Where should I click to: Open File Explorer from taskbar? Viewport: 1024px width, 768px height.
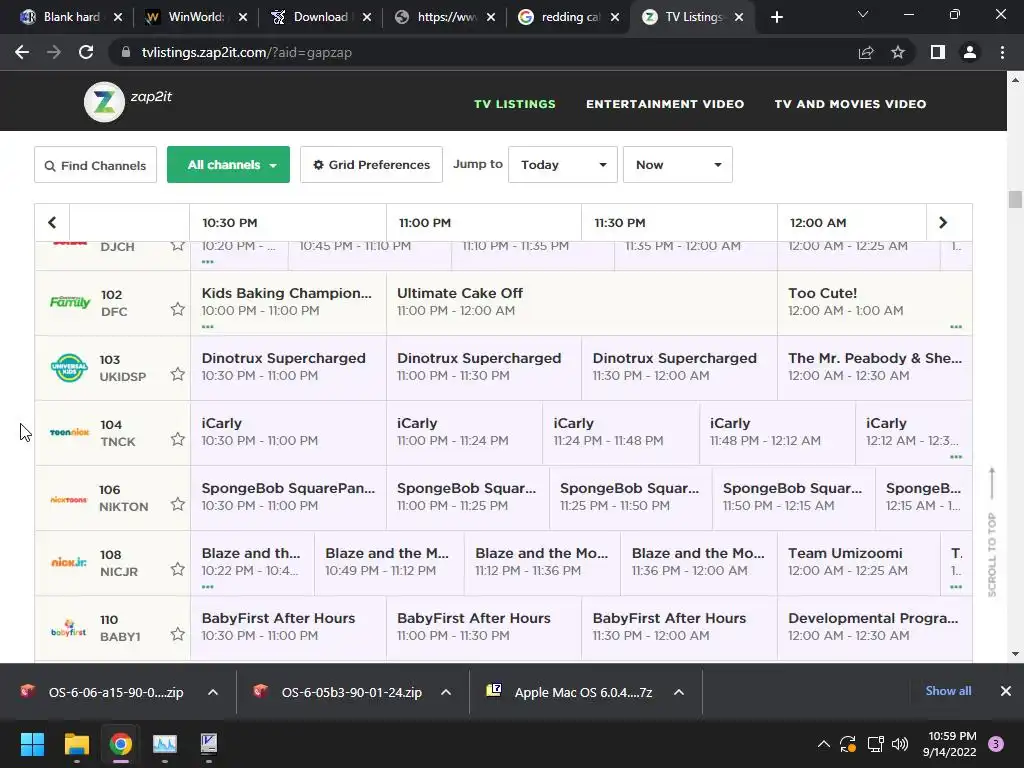pos(76,744)
